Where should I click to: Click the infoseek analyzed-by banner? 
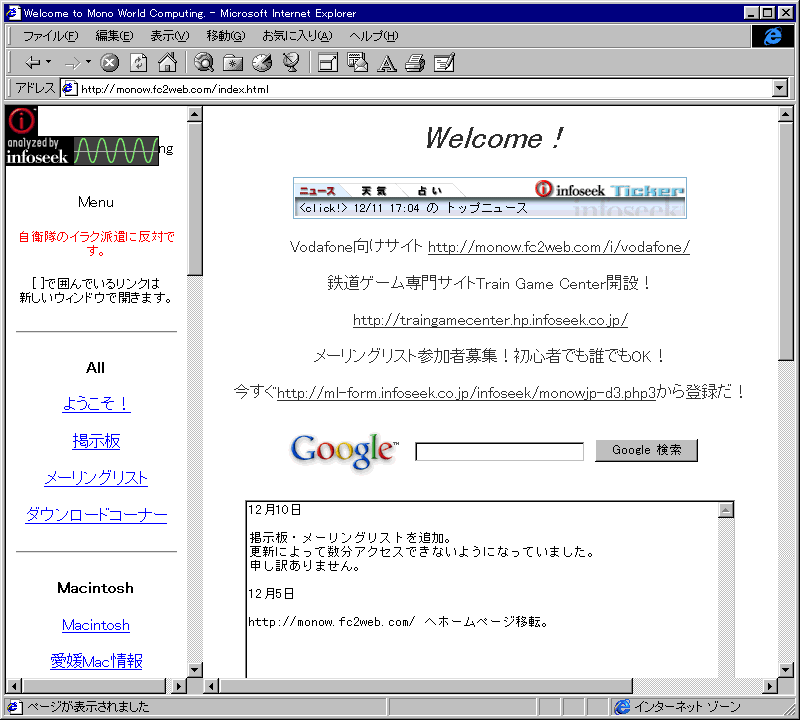(x=82, y=151)
